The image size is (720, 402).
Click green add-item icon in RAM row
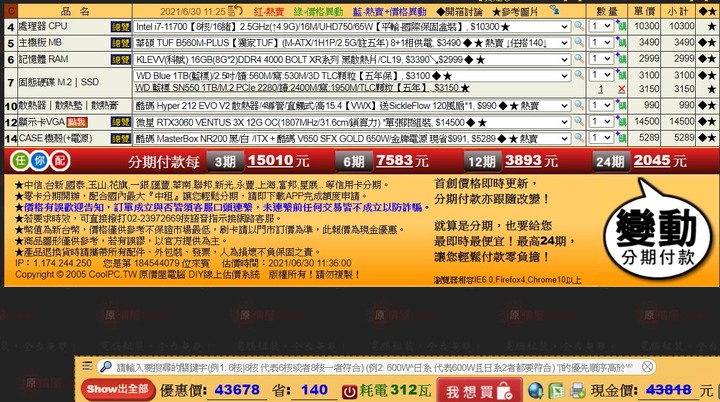click(x=621, y=59)
